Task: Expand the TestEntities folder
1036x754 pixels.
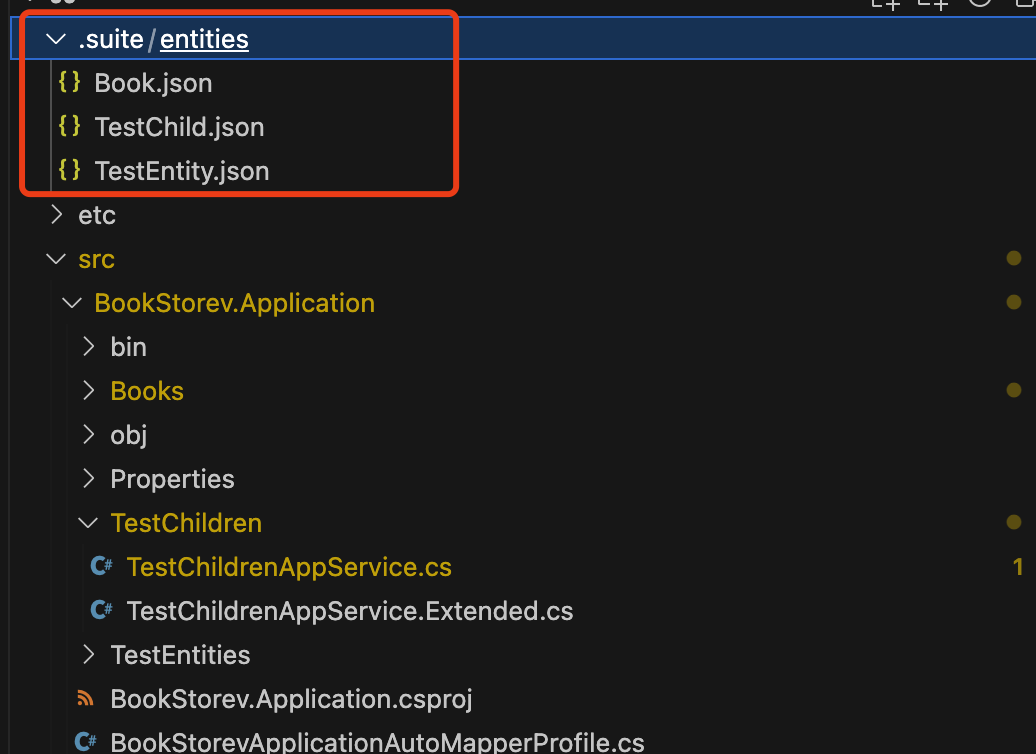Action: [x=88, y=654]
